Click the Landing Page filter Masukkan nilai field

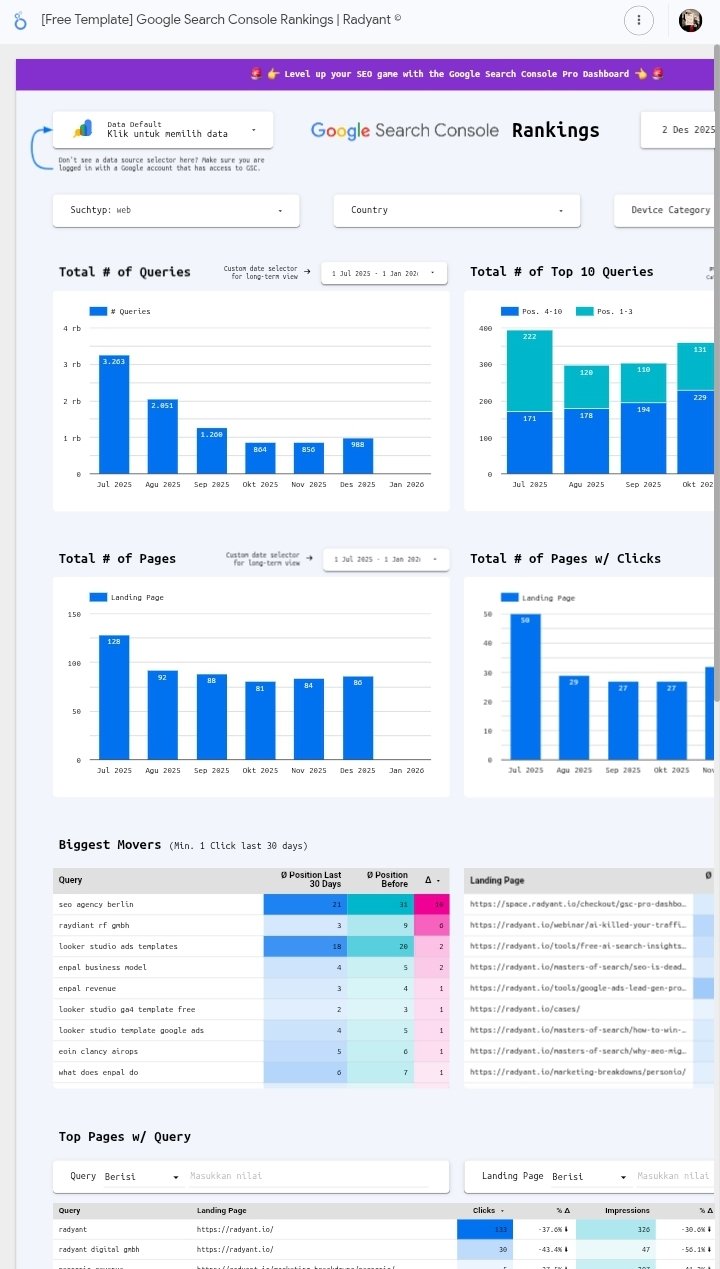tap(676, 1176)
